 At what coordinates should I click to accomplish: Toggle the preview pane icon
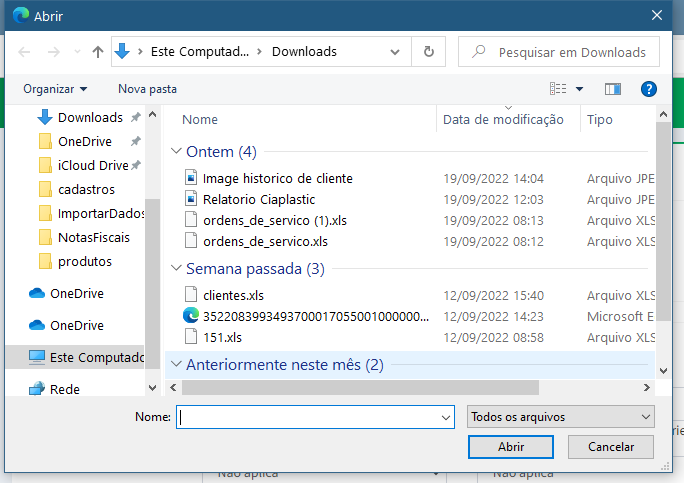coord(613,89)
